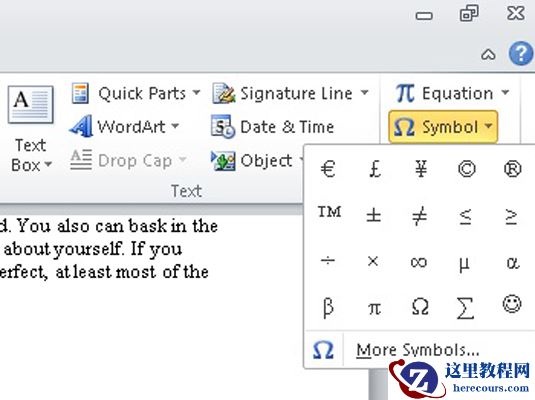
Task: Collapse the Symbol dropdown button
Action: point(443,127)
